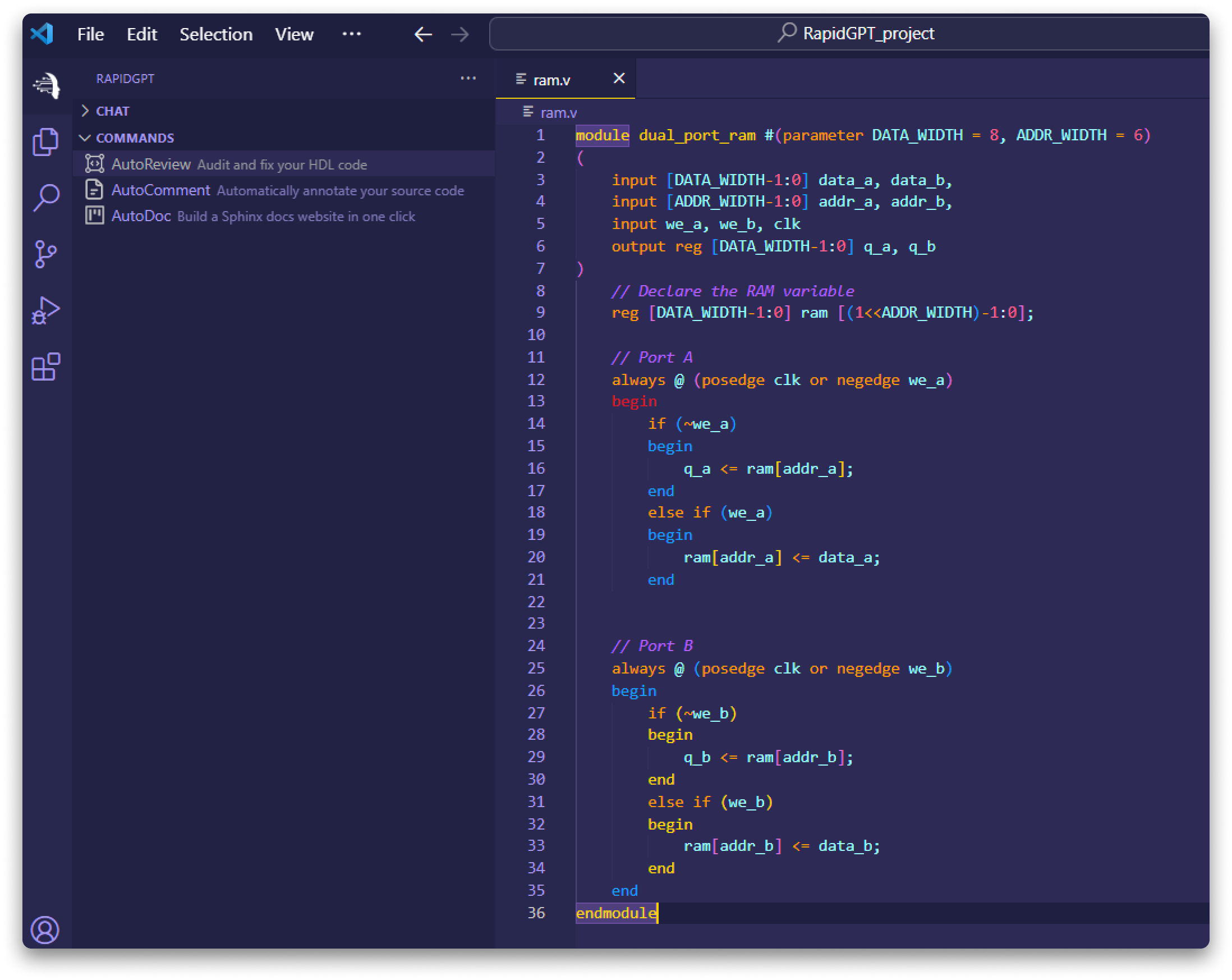
Task: Open the overflow menu ellipsis in menu bar
Action: coord(351,34)
